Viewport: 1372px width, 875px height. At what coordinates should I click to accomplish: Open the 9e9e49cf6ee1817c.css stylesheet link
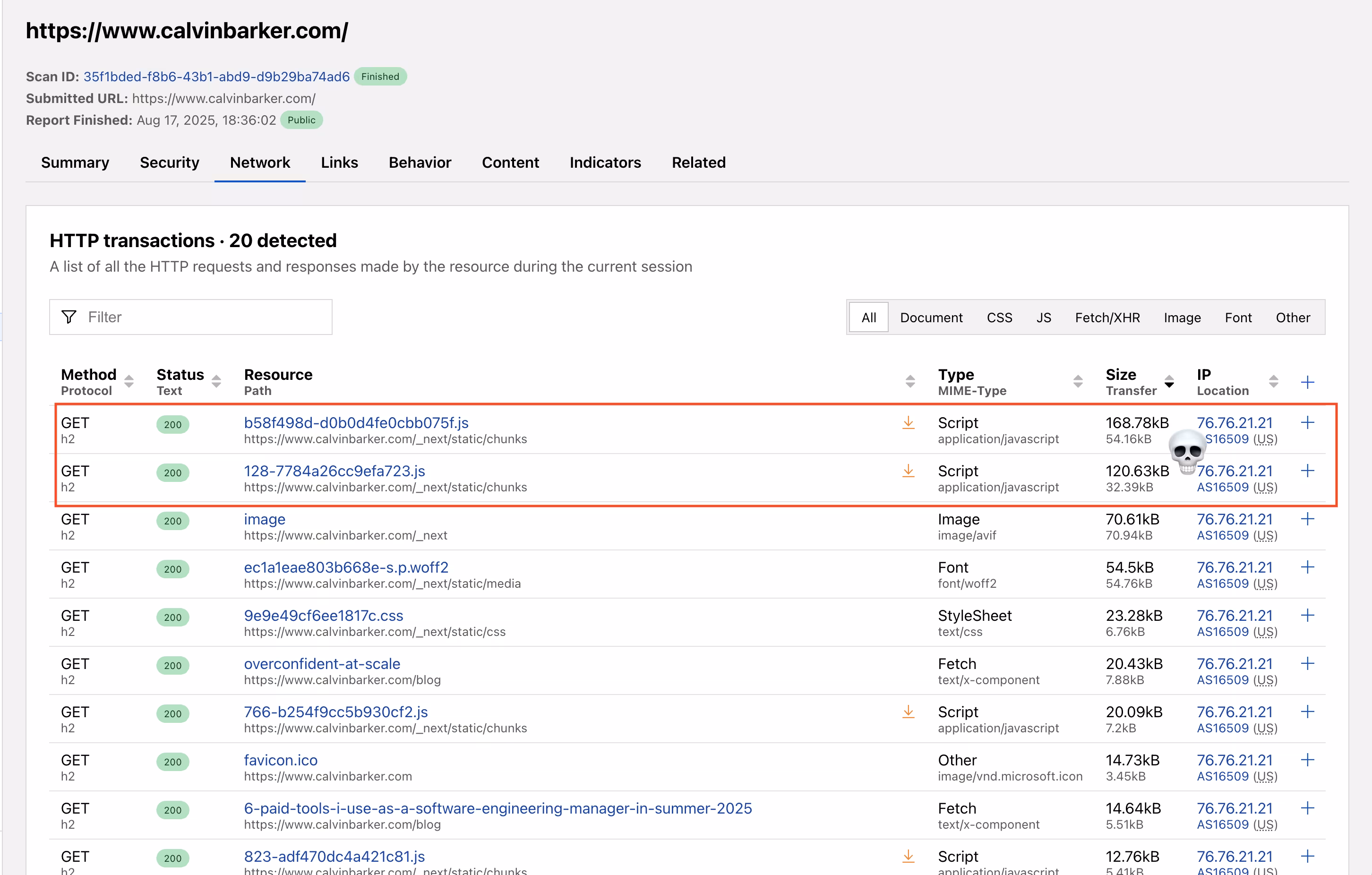point(323,615)
